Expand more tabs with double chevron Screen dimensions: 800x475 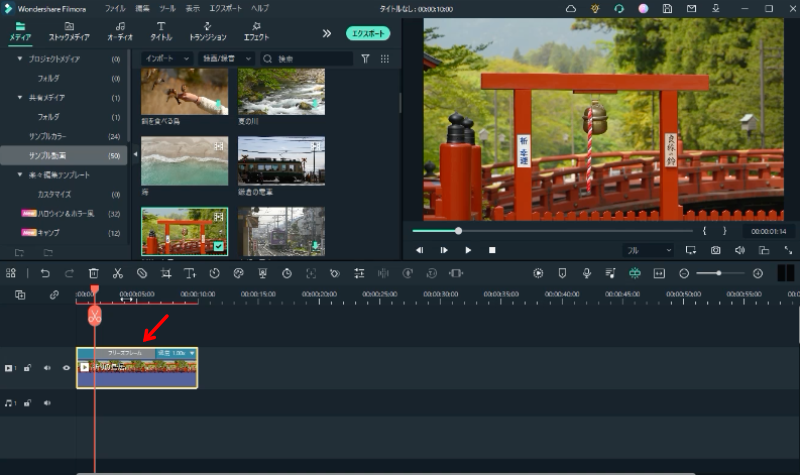[327, 33]
